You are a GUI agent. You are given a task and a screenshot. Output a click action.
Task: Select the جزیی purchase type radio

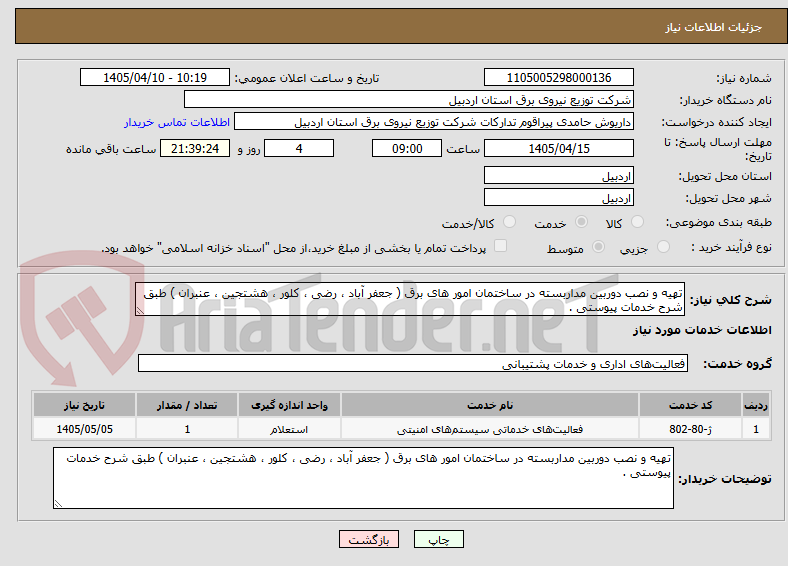point(663,247)
